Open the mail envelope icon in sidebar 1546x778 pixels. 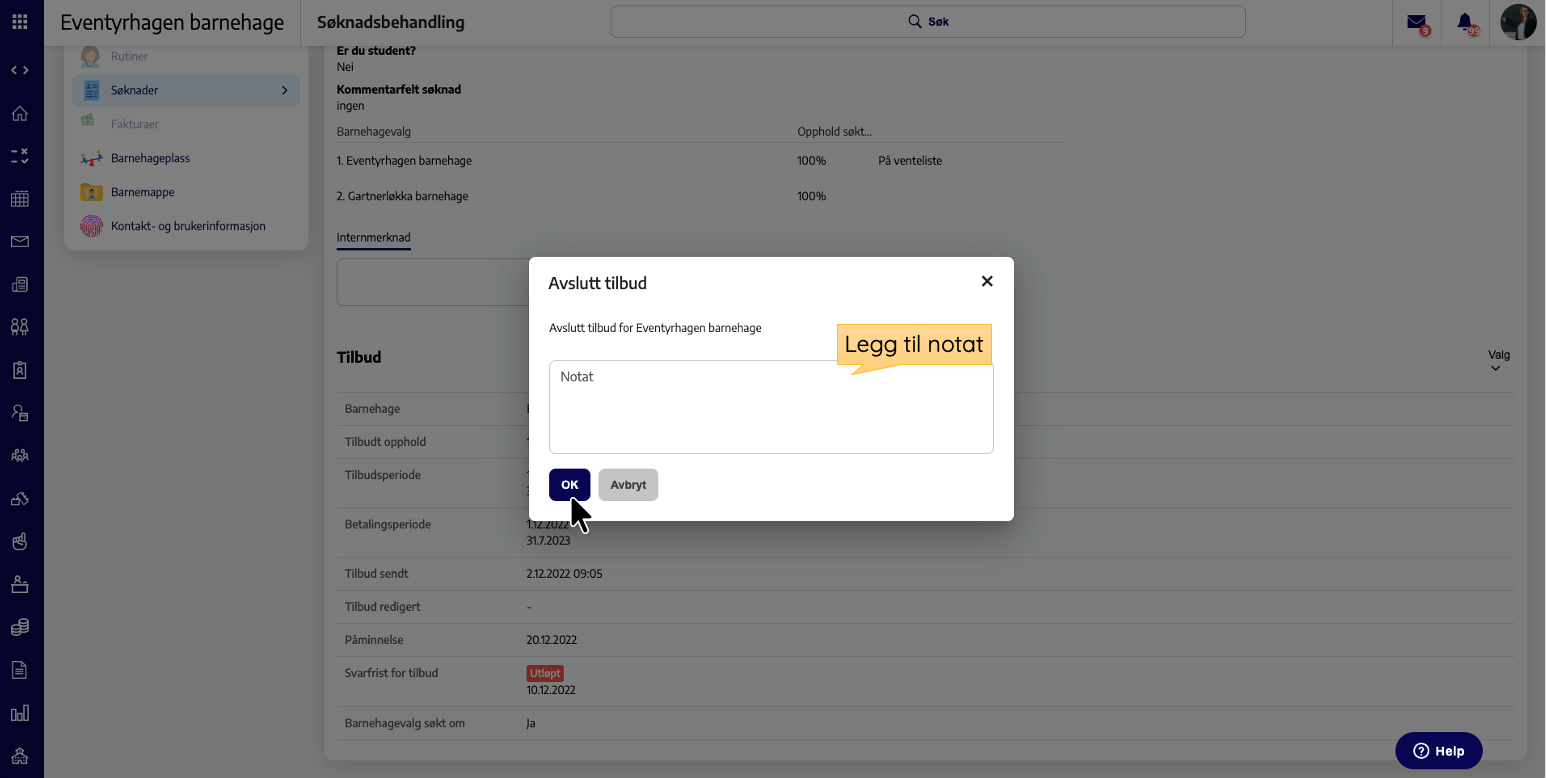coord(20,241)
